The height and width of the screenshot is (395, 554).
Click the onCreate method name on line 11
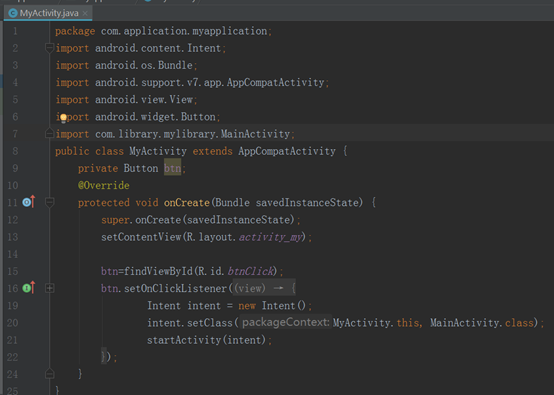(187, 202)
